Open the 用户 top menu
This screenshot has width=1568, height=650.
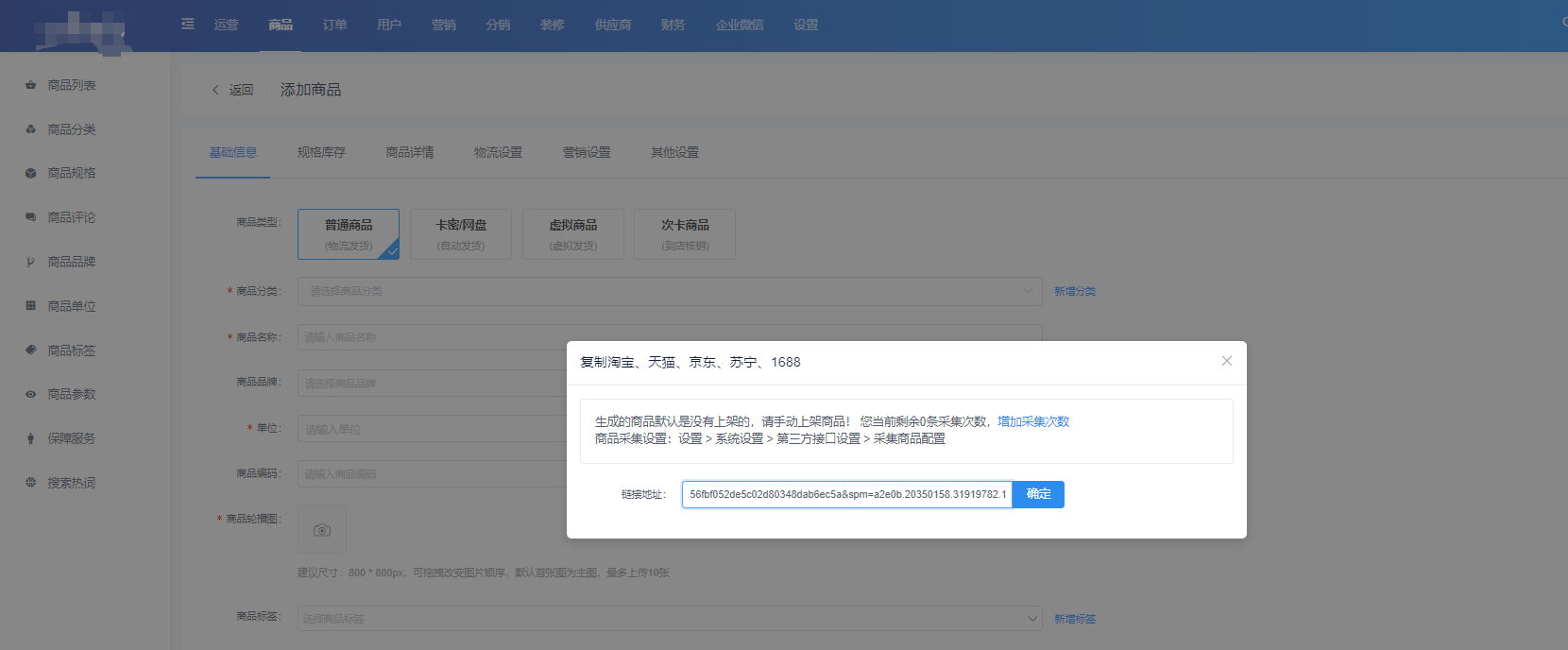point(389,25)
